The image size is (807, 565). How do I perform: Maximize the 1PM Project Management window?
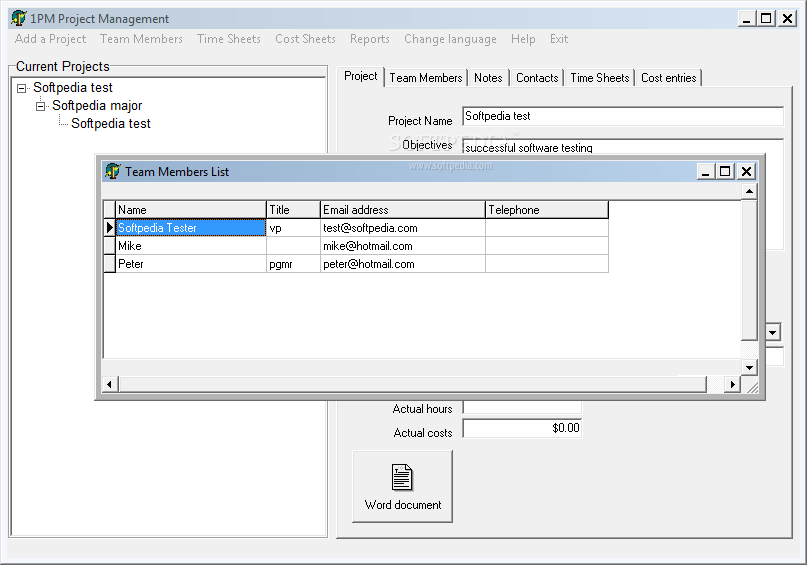point(766,19)
